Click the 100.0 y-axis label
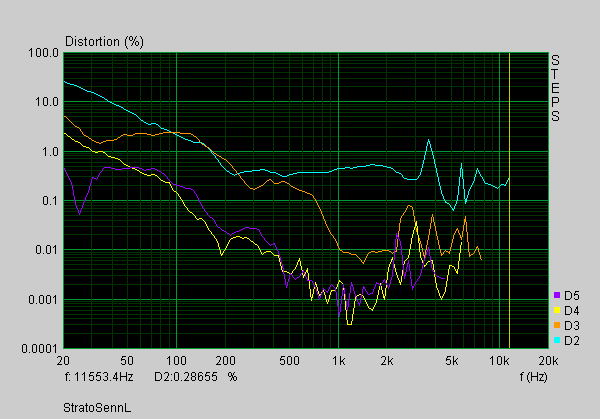This screenshot has width=600, height=419. [43, 53]
